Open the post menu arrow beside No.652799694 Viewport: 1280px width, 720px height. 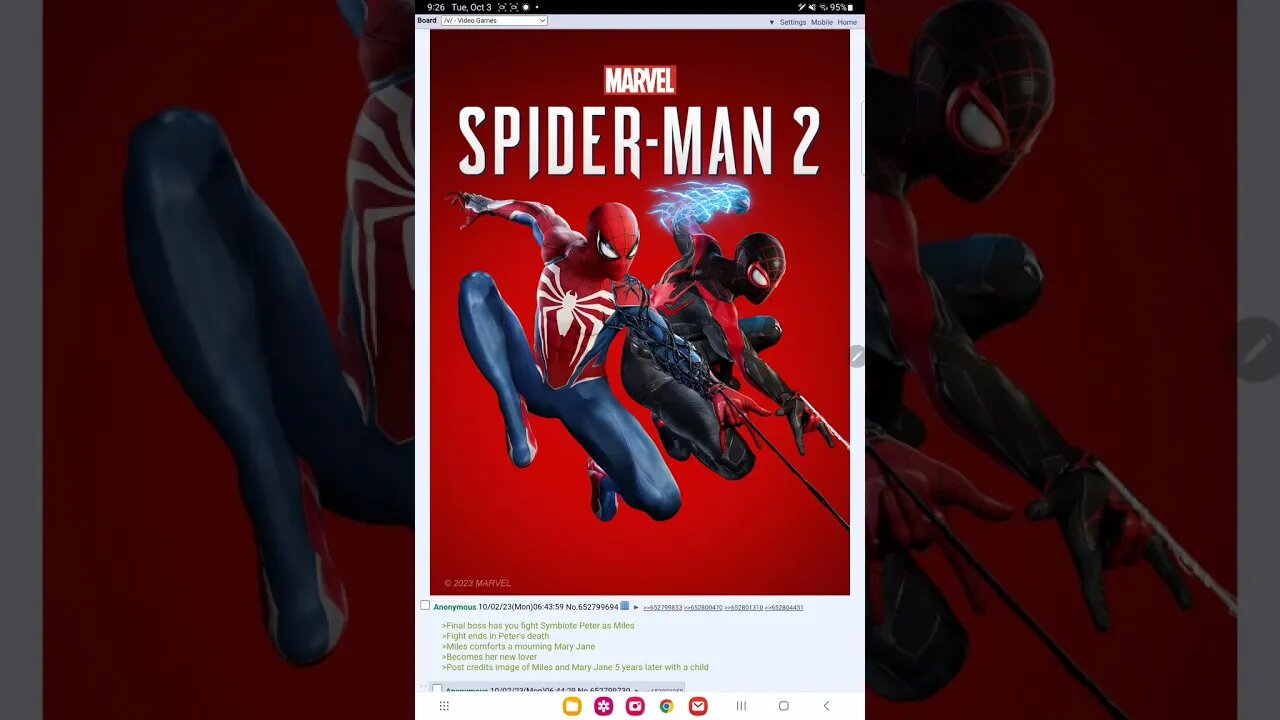tap(636, 607)
